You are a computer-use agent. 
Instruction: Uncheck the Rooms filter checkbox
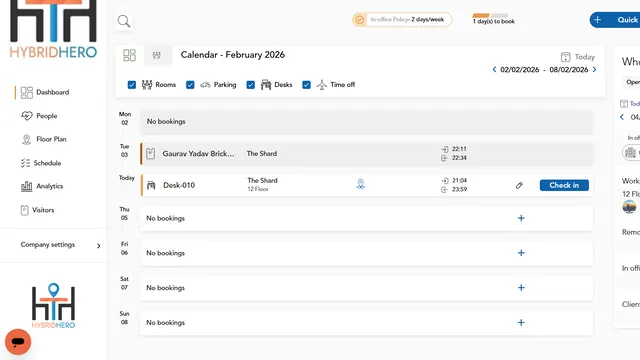tap(131, 84)
